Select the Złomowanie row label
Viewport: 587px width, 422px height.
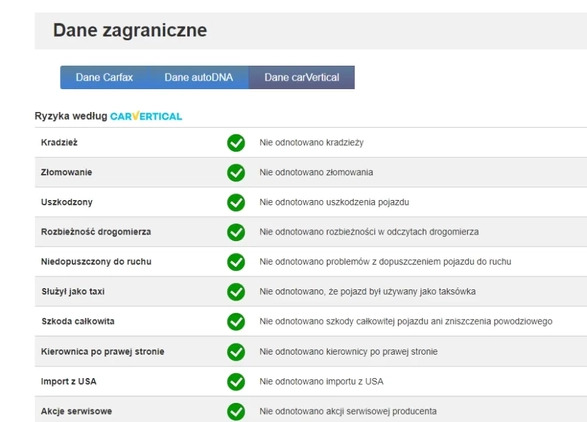click(x=66, y=172)
